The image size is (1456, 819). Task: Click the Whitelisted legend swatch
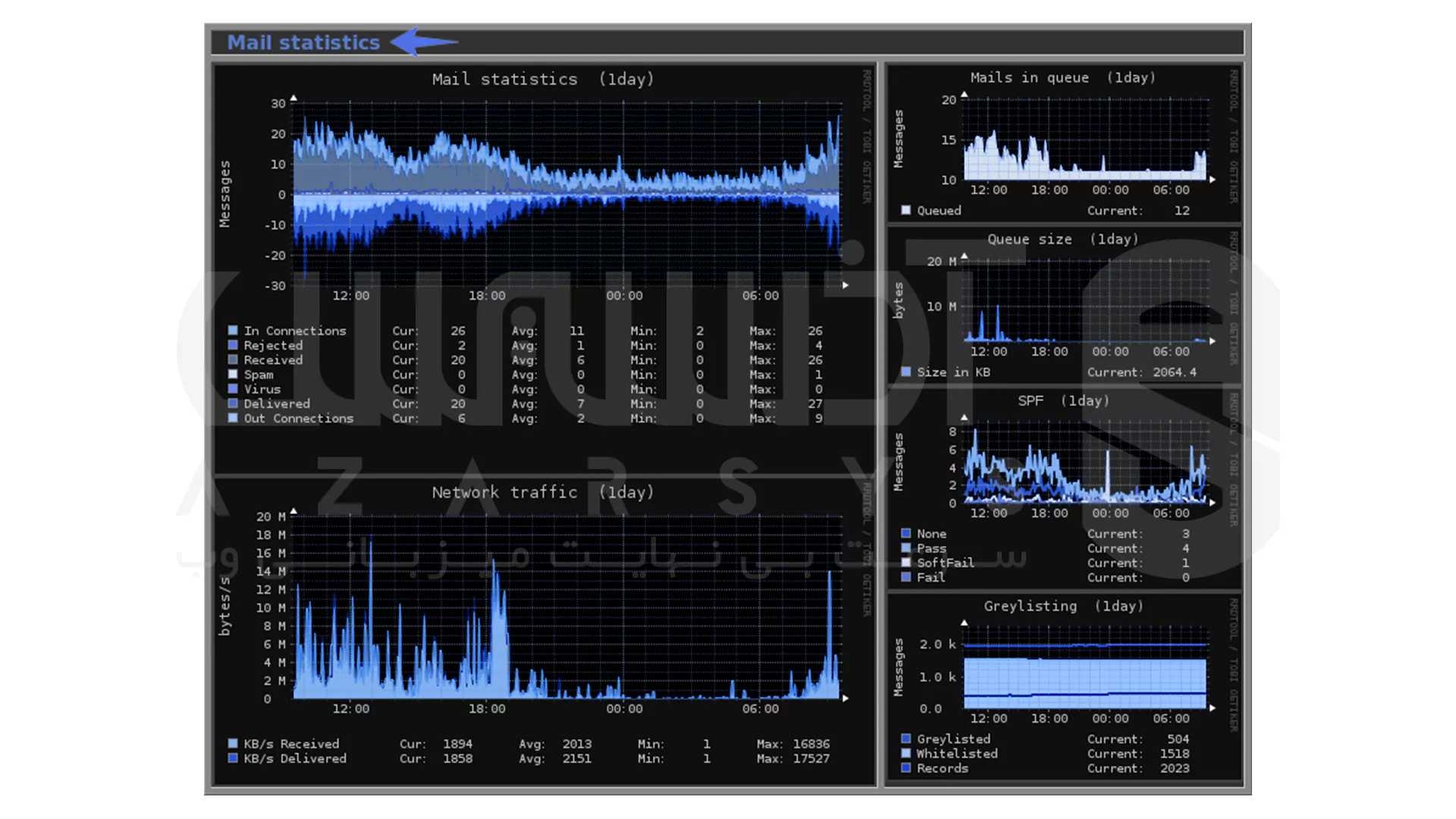905,753
